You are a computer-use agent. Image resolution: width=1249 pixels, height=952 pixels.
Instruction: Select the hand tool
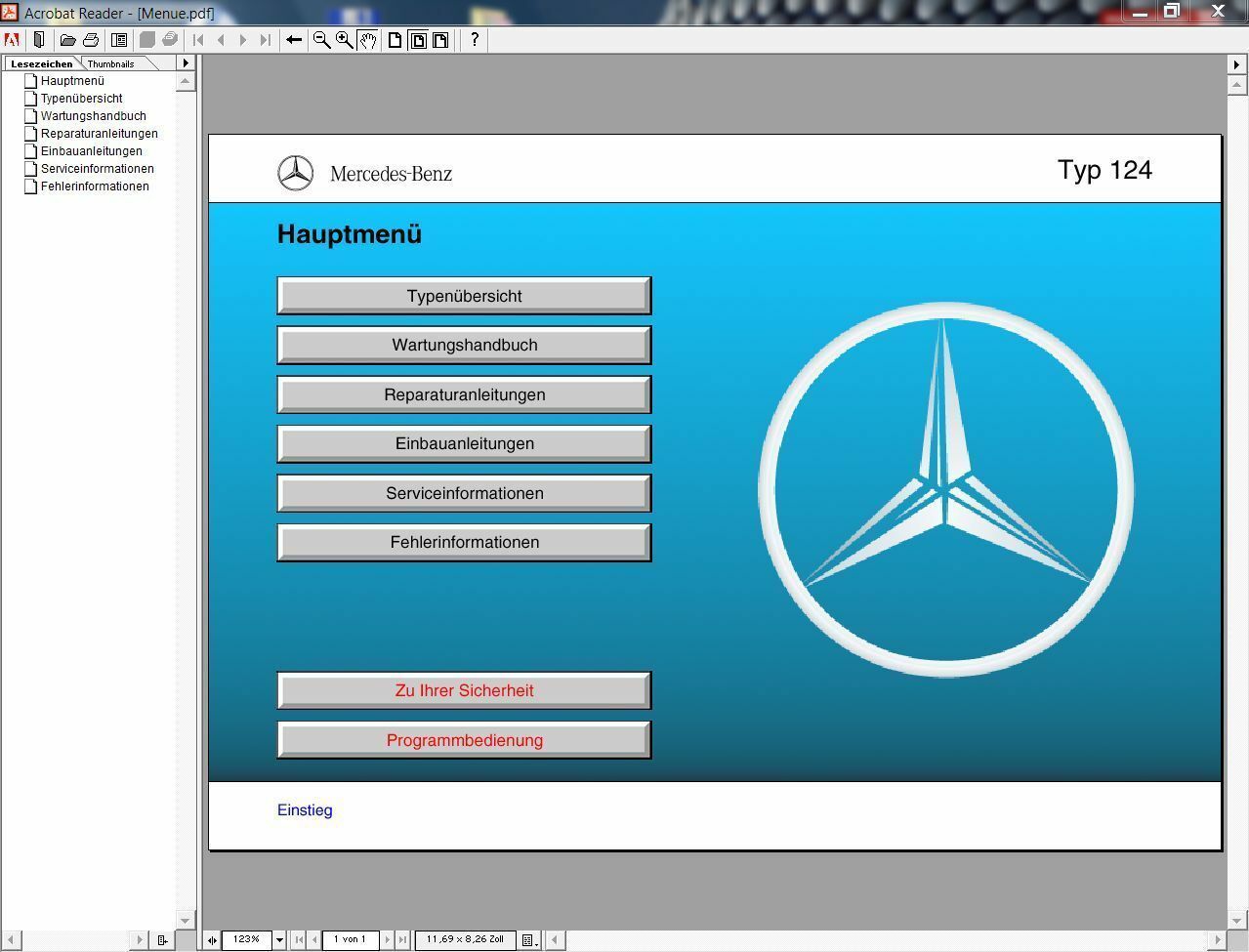[x=368, y=40]
